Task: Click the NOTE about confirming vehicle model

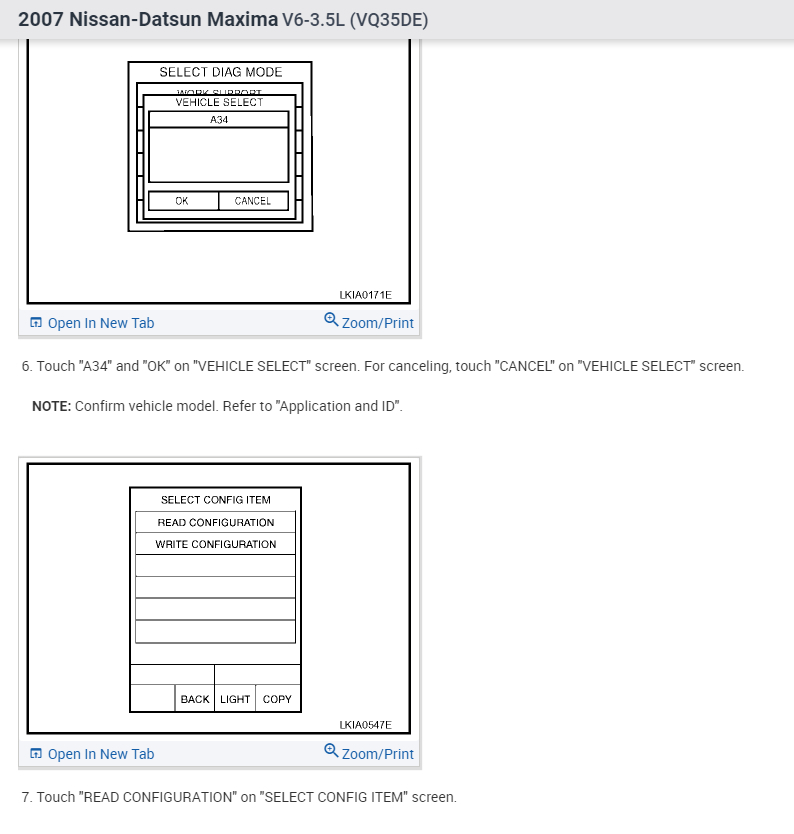Action: click(218, 406)
